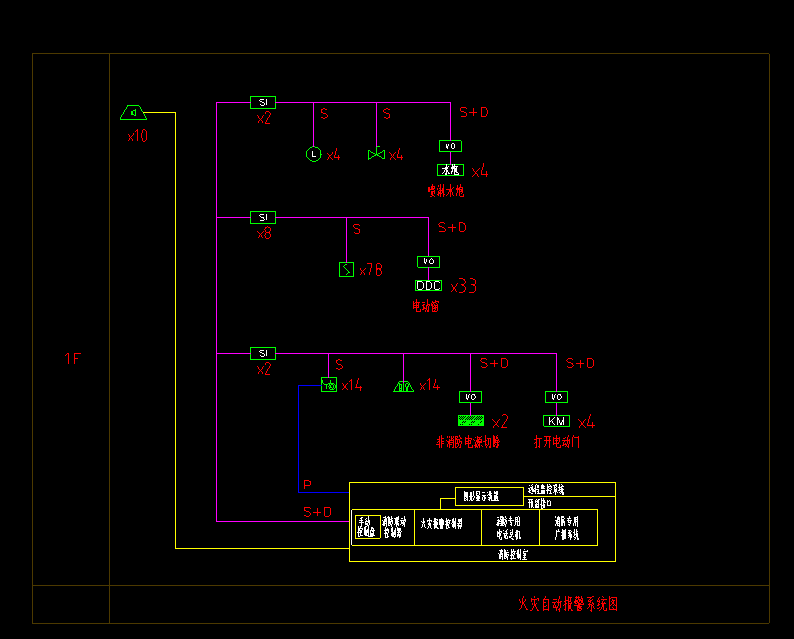Select the x8 quantity under the SI module
This screenshot has width=794, height=639.
point(264,233)
